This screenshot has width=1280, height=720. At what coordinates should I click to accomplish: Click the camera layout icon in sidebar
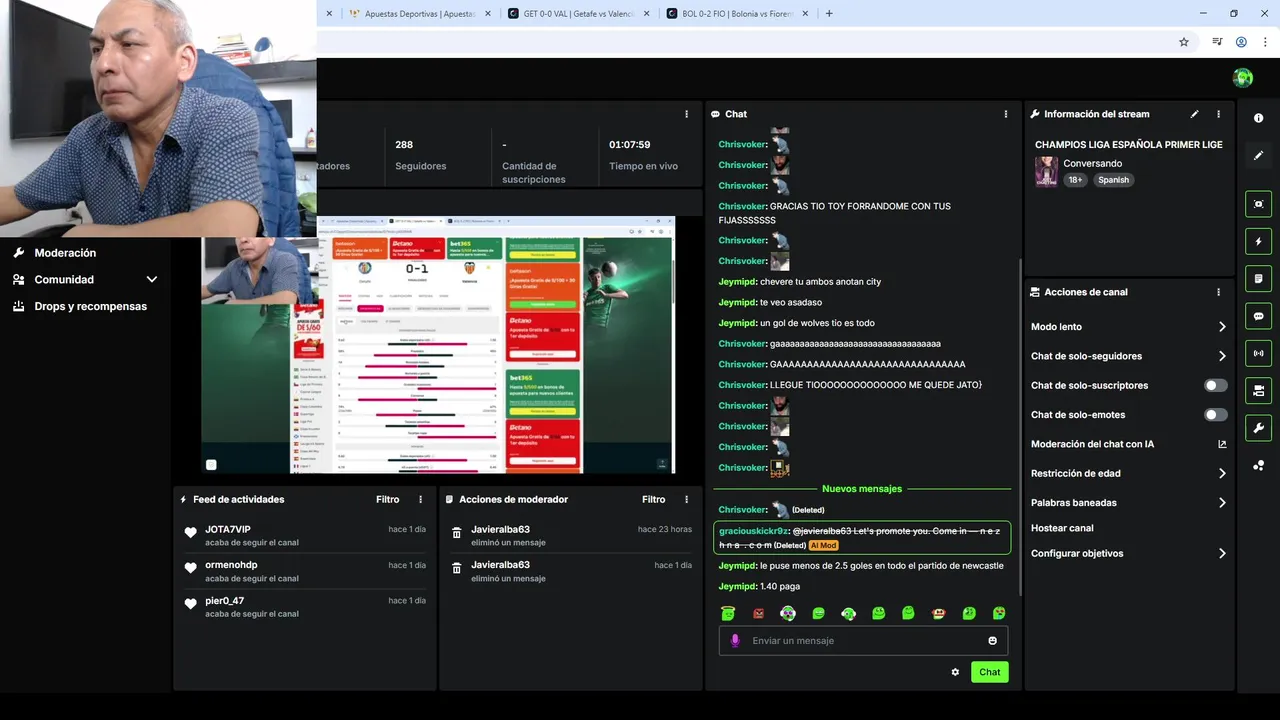coord(1258,390)
